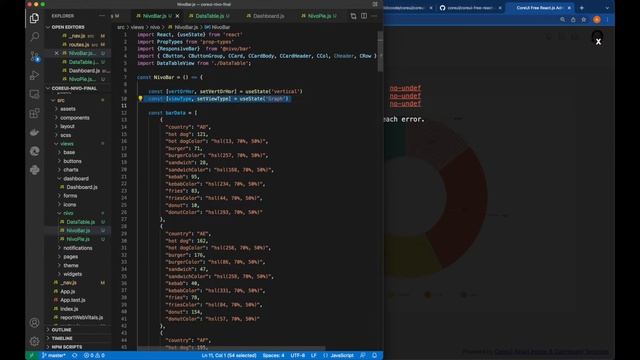Bookmark page with browser star icon
Viewport: 640px width, 360px height.
pyautogui.click(x=584, y=20)
